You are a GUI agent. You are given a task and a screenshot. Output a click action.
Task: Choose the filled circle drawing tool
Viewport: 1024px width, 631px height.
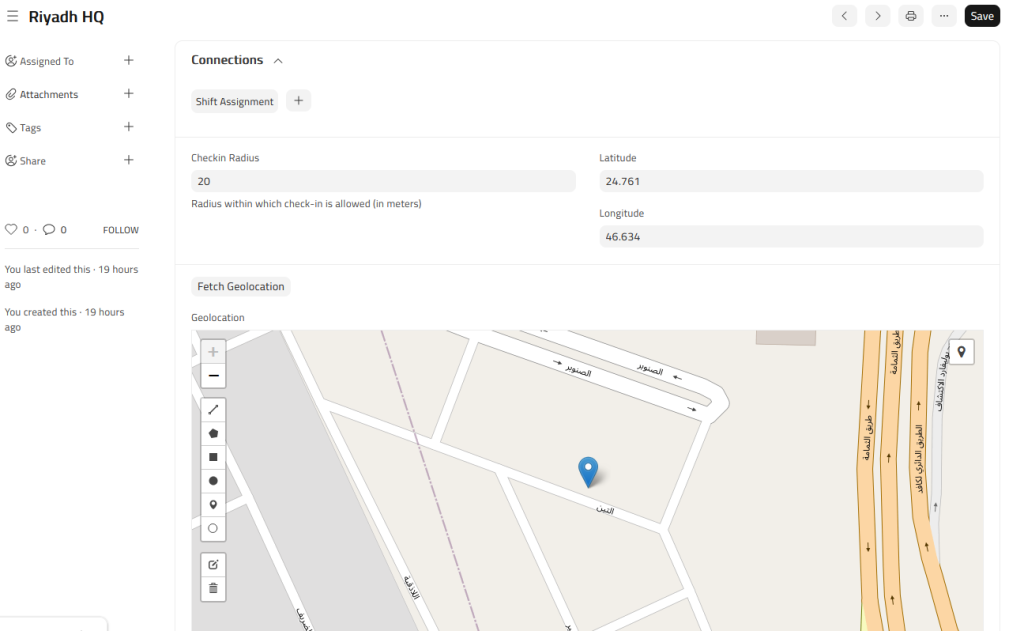pos(213,481)
